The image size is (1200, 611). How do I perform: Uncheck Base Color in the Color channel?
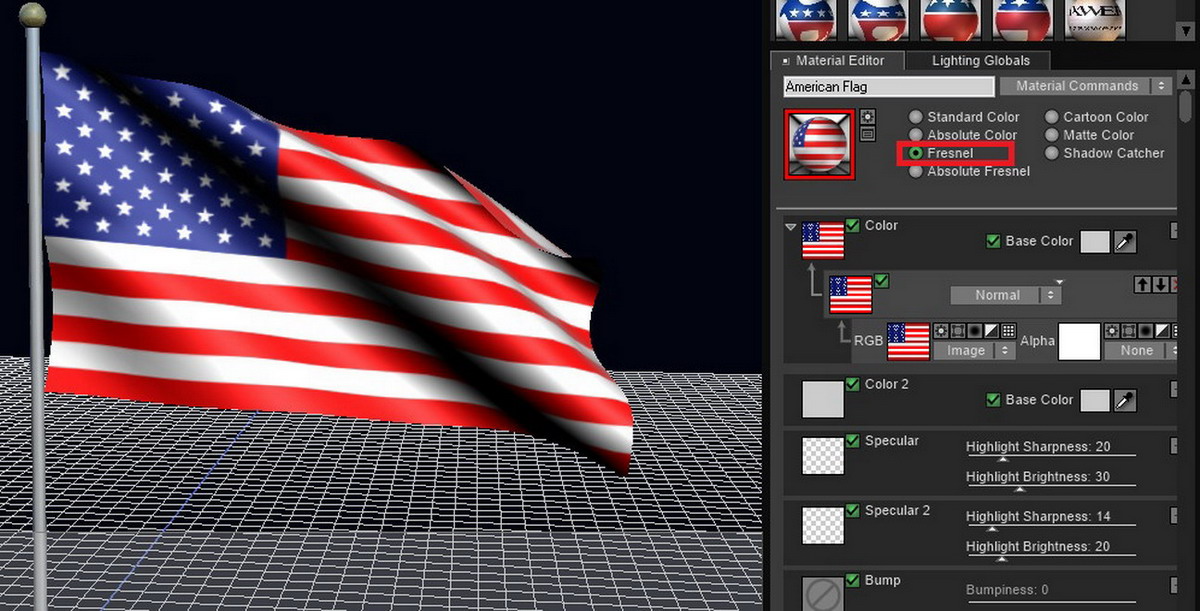click(x=993, y=241)
